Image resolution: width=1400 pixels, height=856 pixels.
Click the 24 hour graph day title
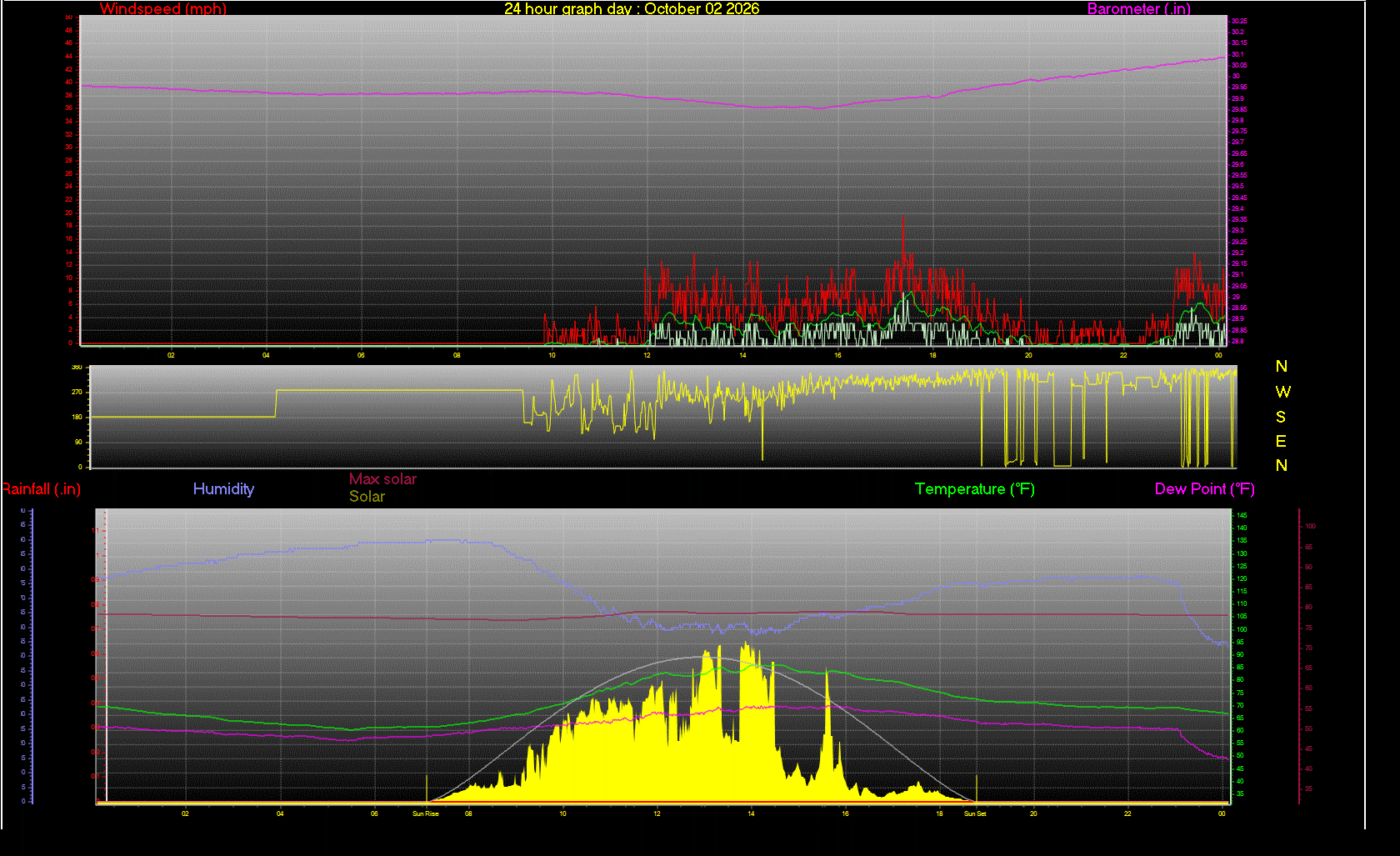click(x=632, y=9)
